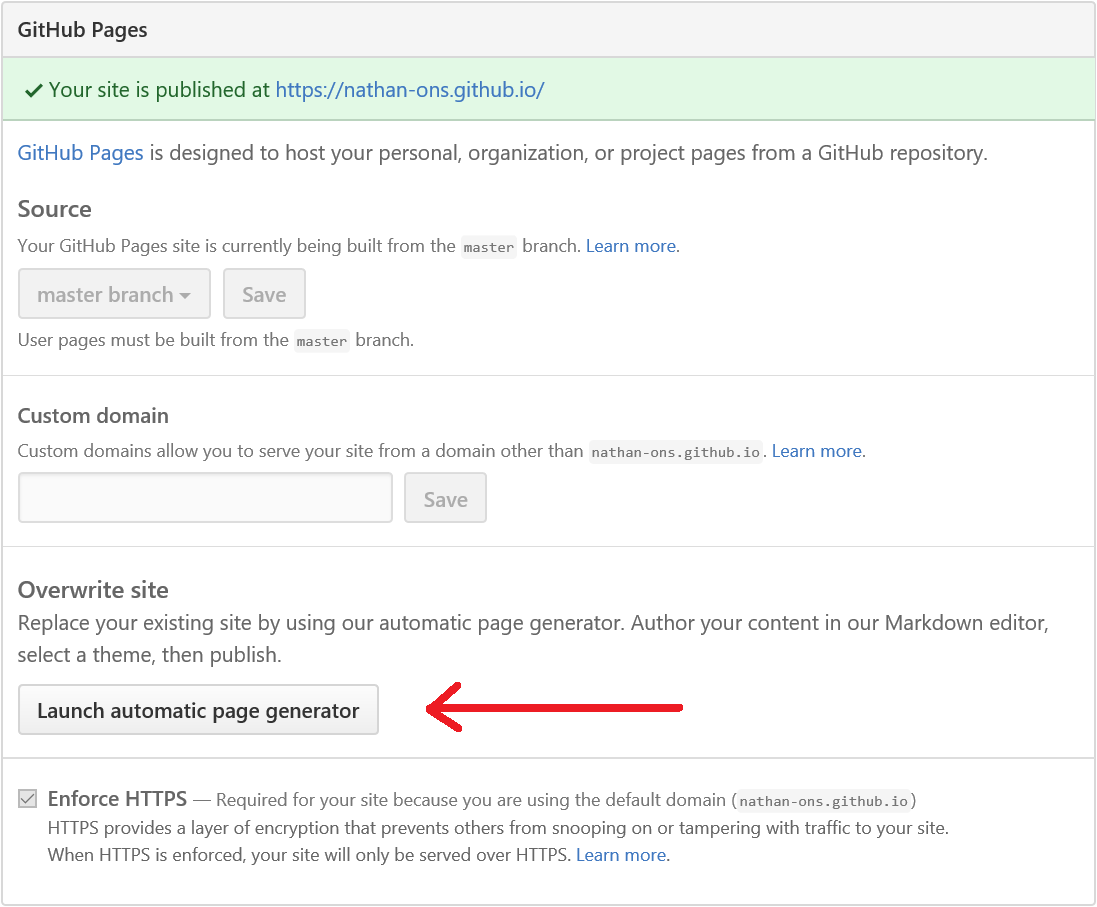Select the Custom domain heading
Image resolution: width=1097 pixels, height=907 pixels.
pyautogui.click(x=93, y=416)
